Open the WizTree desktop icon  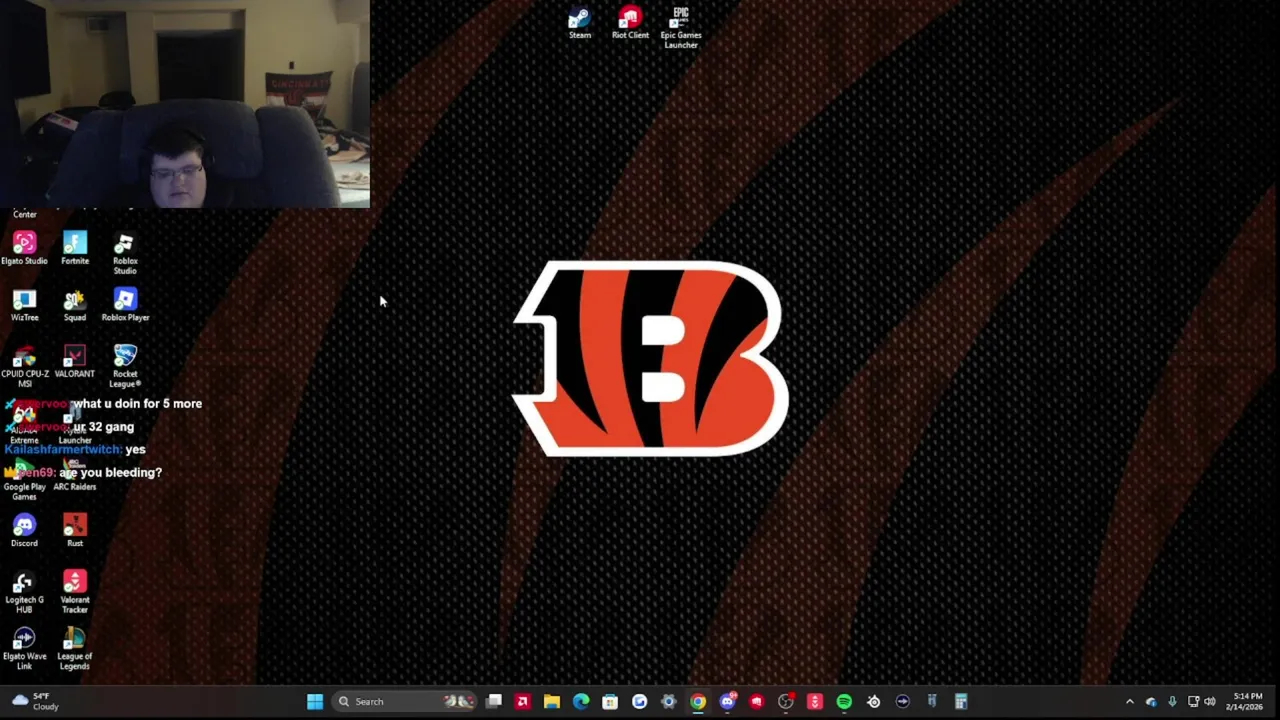tap(24, 305)
